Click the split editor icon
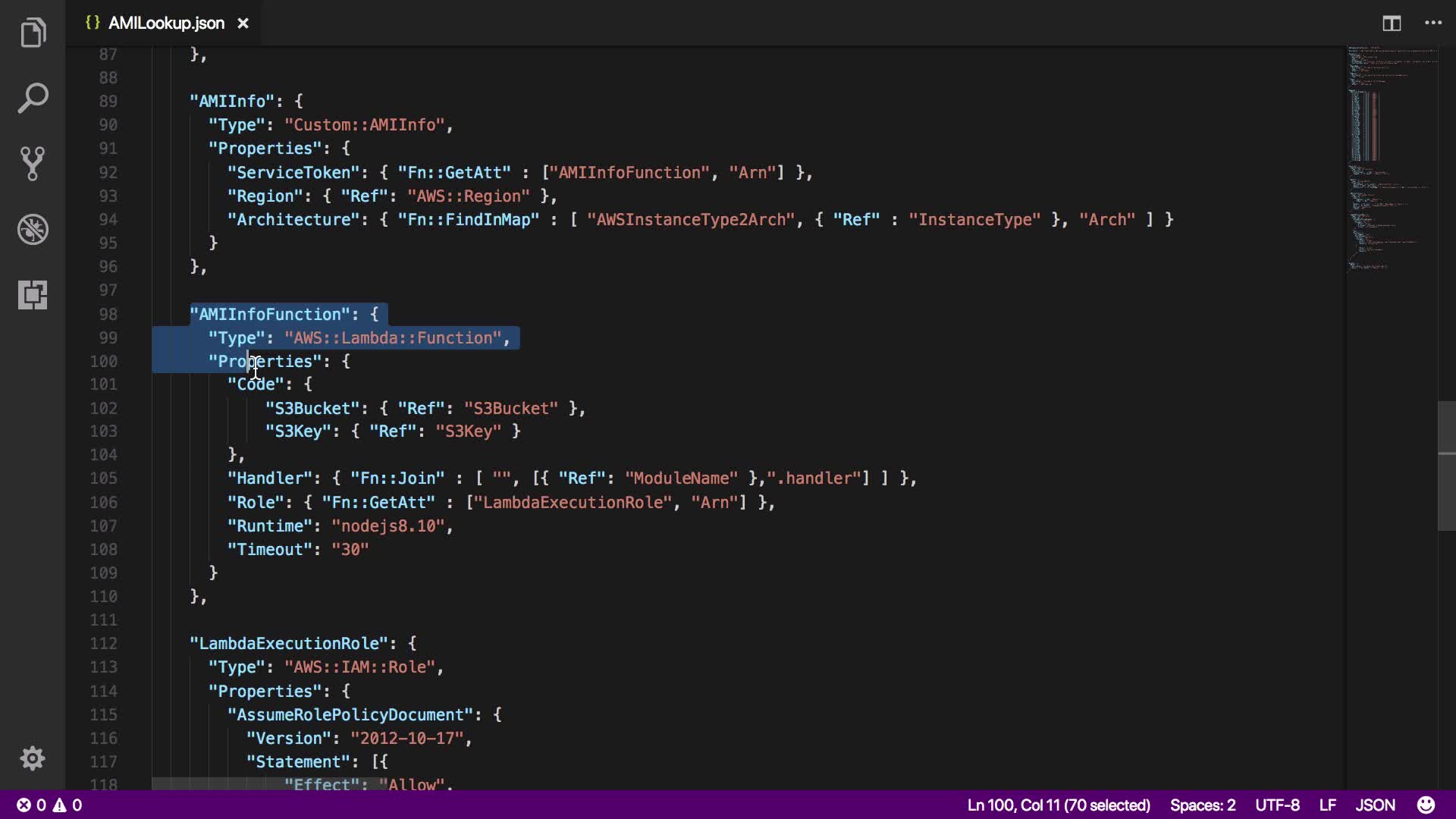 point(1392,24)
